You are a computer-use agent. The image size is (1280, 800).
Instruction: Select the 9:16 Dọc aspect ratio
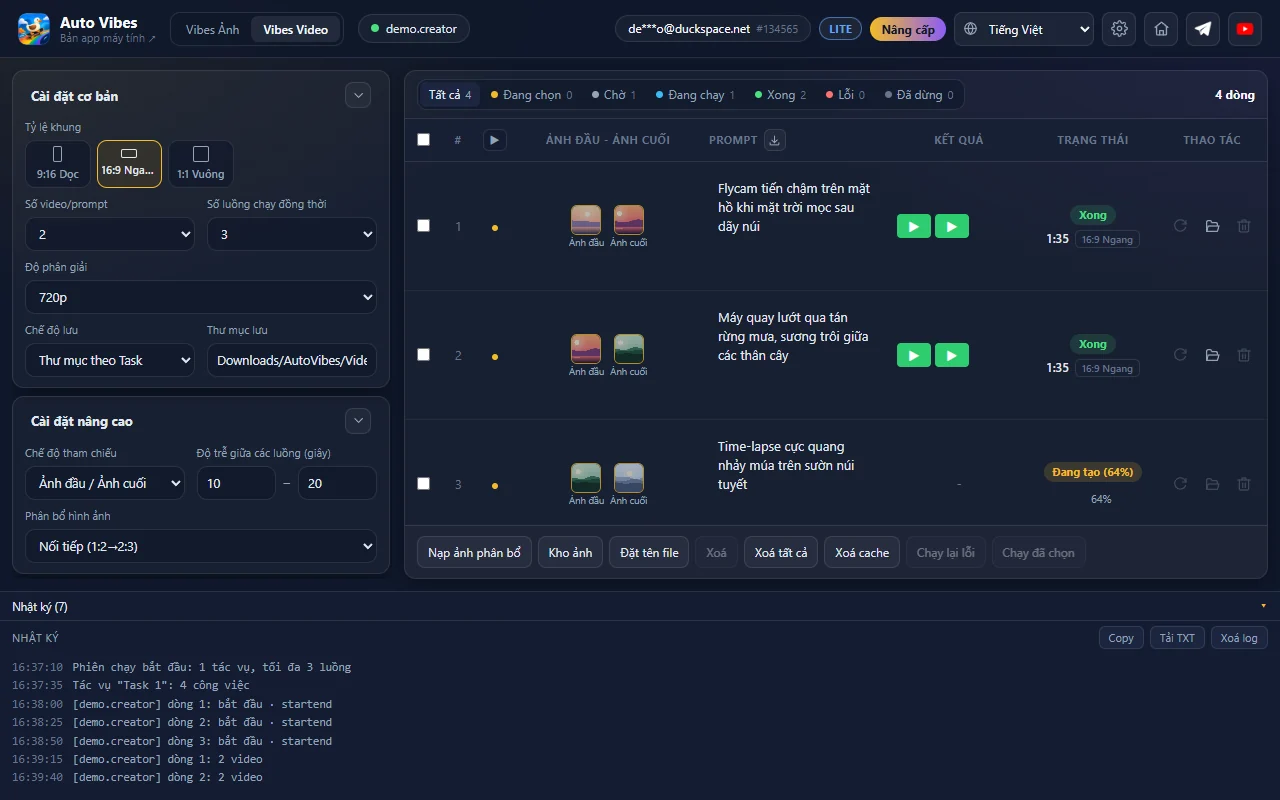(57, 164)
